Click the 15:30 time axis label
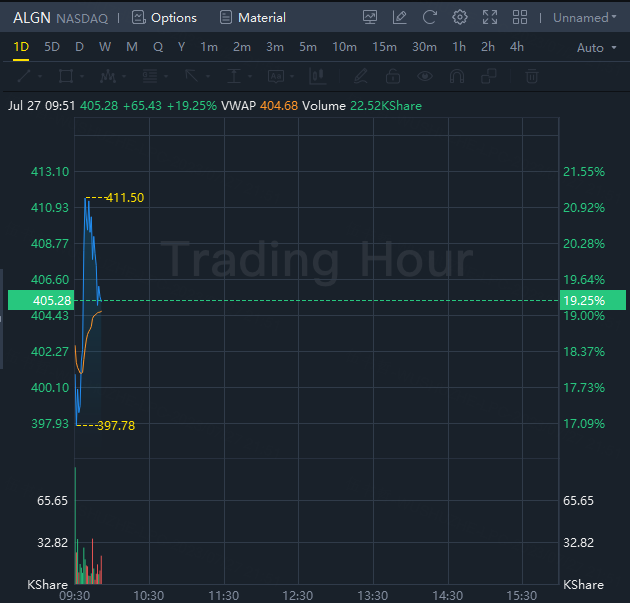 point(522,595)
